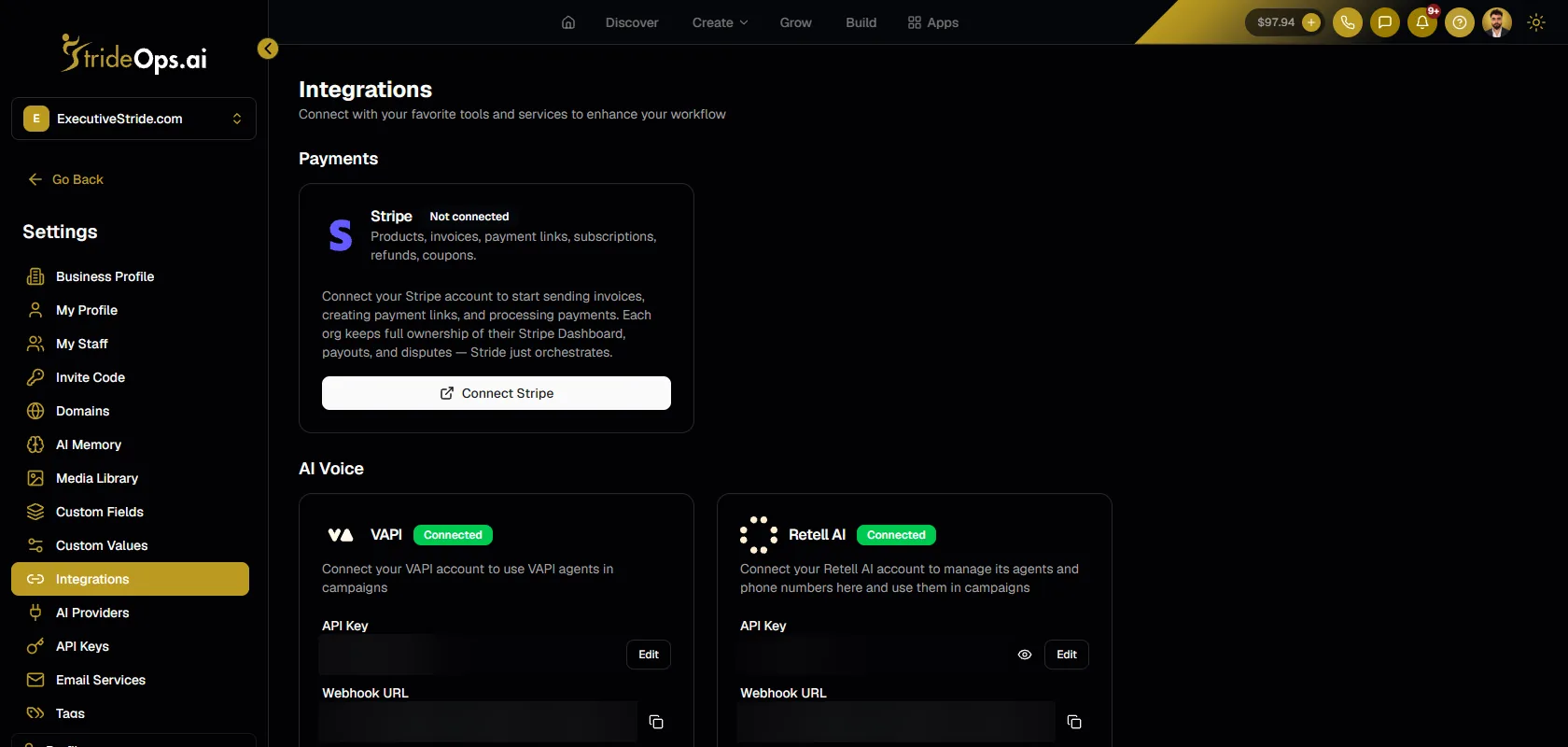Open Custom Values settings

point(130,545)
